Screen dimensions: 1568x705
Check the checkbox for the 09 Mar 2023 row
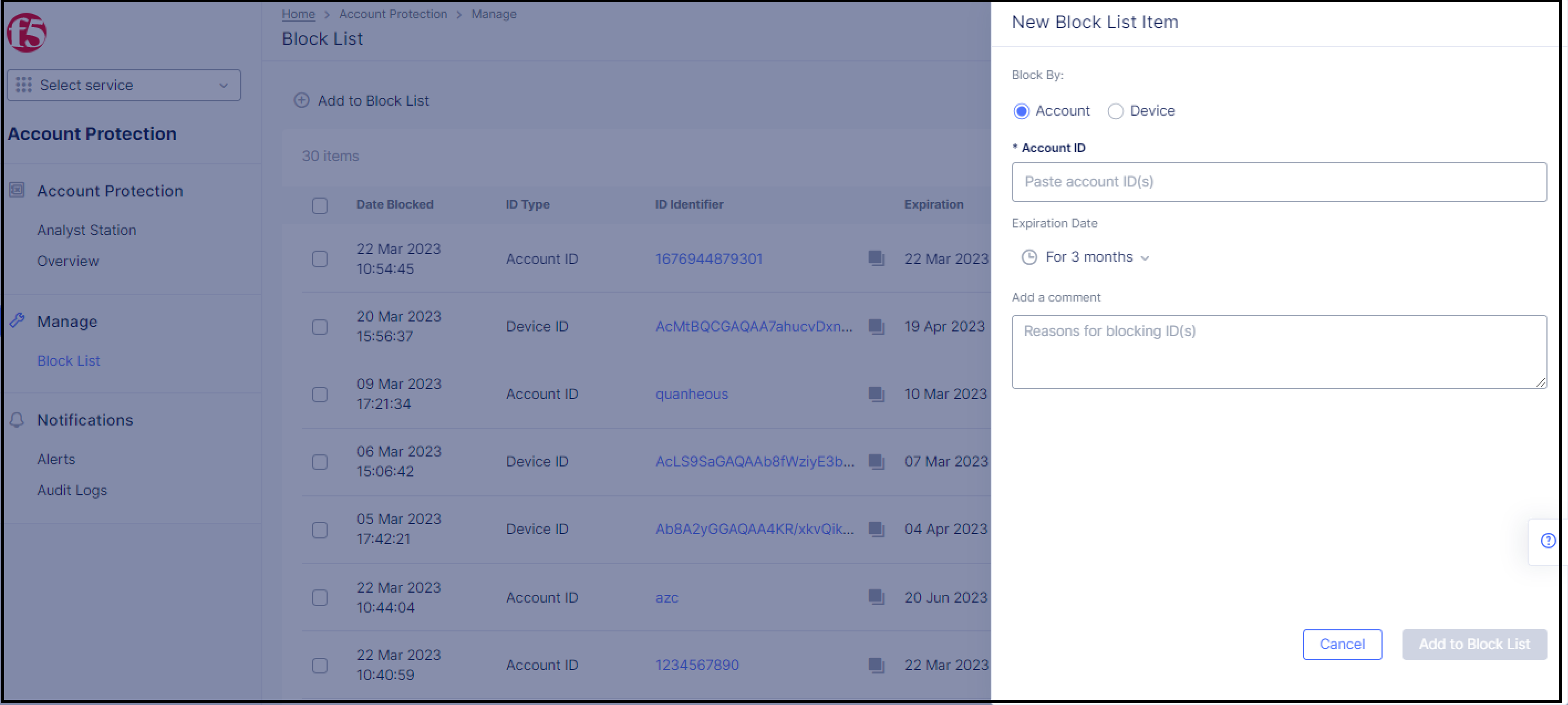[x=319, y=394]
